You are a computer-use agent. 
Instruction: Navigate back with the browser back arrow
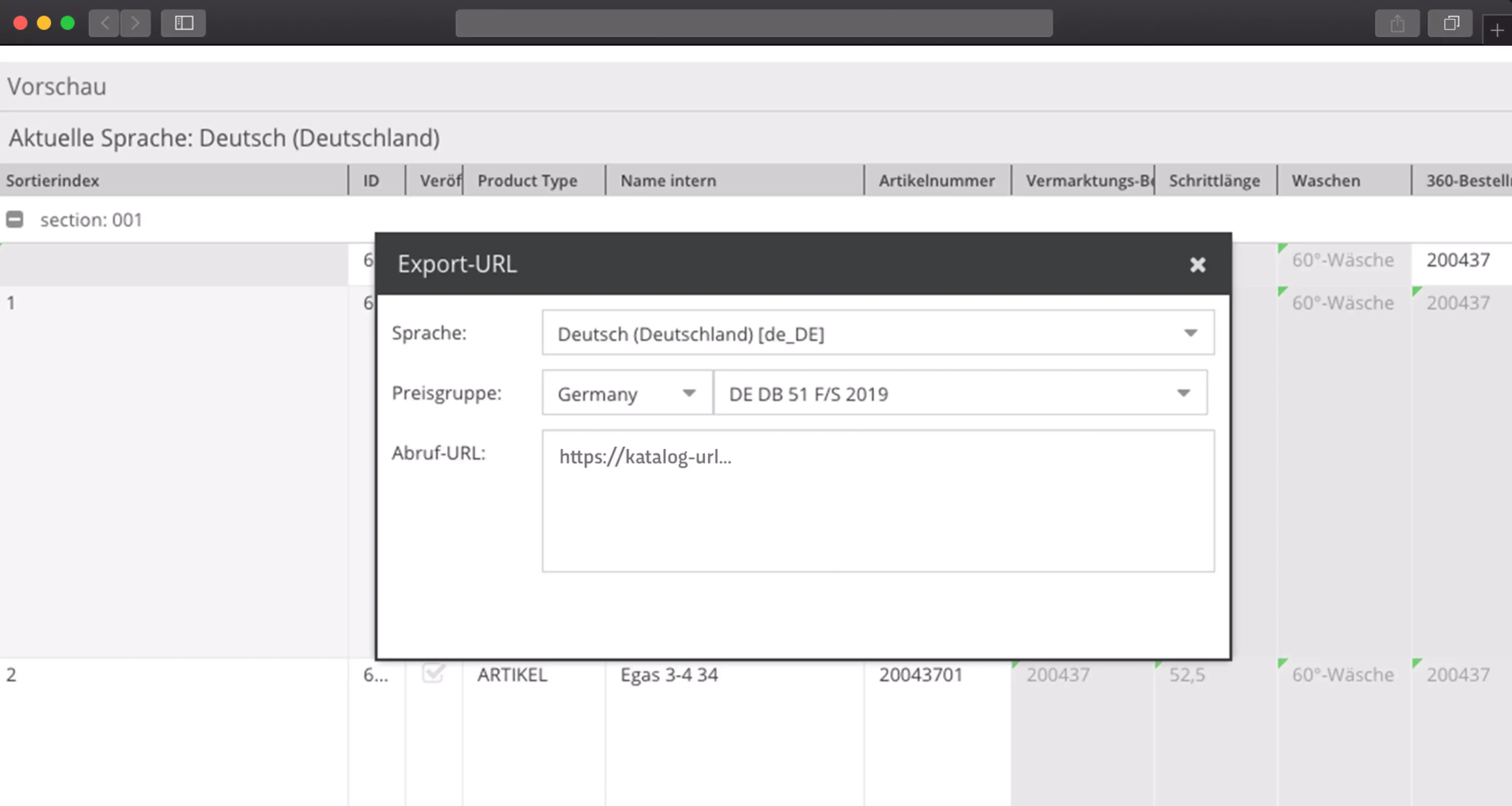click(x=104, y=24)
